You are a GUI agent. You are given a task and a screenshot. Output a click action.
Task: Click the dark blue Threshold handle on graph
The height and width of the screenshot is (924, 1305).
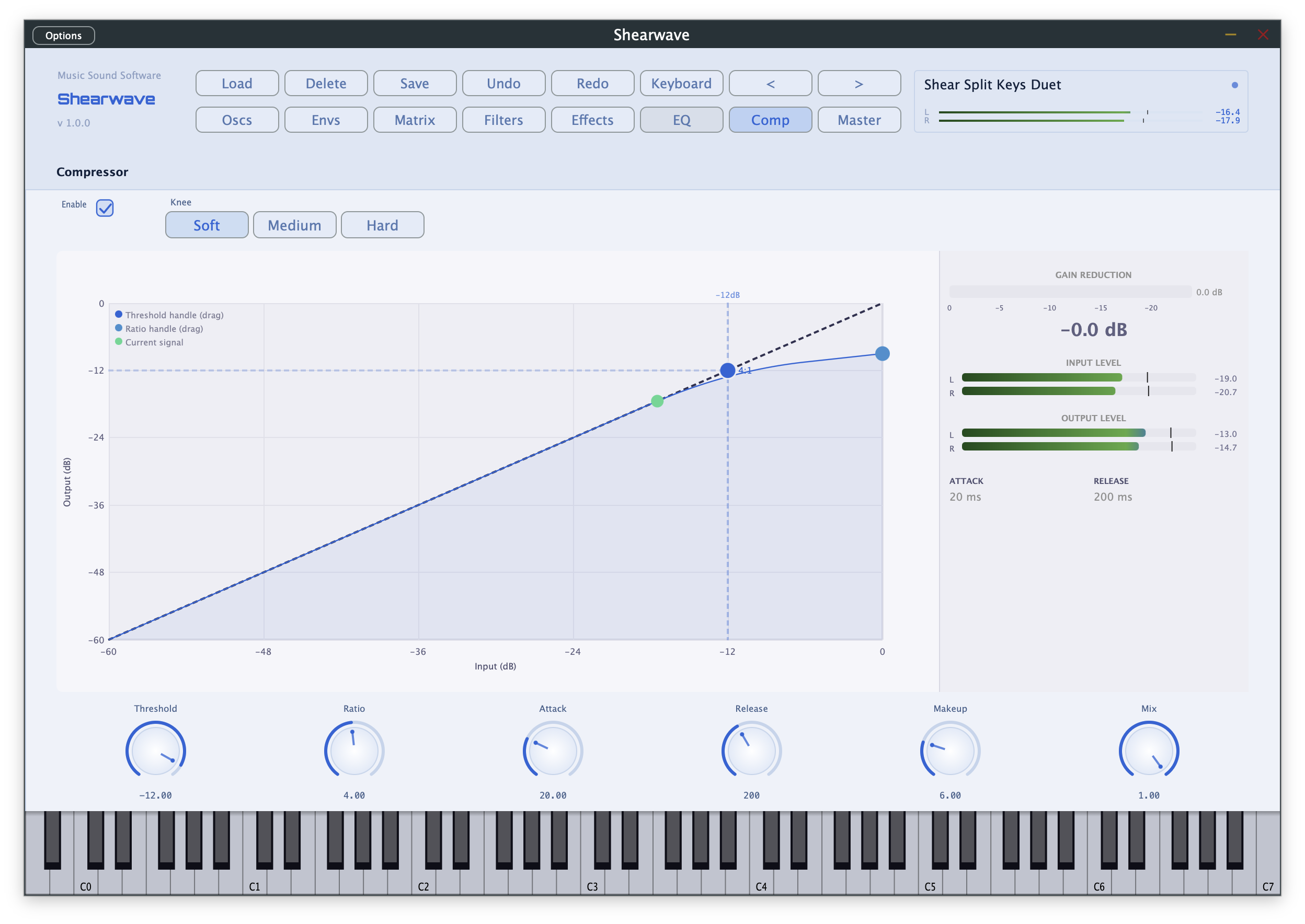tap(727, 371)
